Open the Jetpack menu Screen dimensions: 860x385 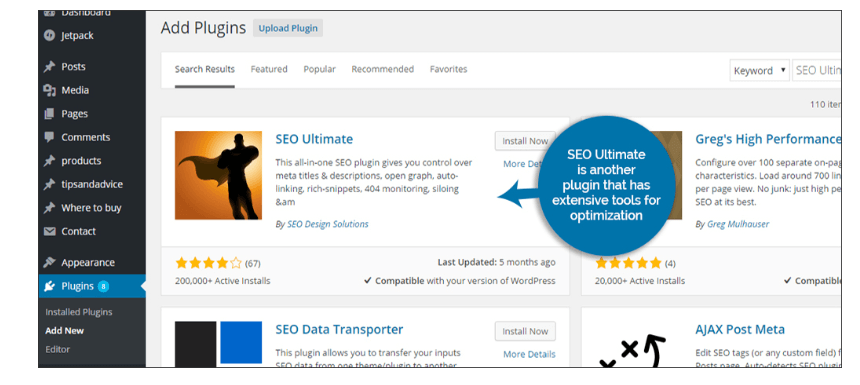pos(77,36)
